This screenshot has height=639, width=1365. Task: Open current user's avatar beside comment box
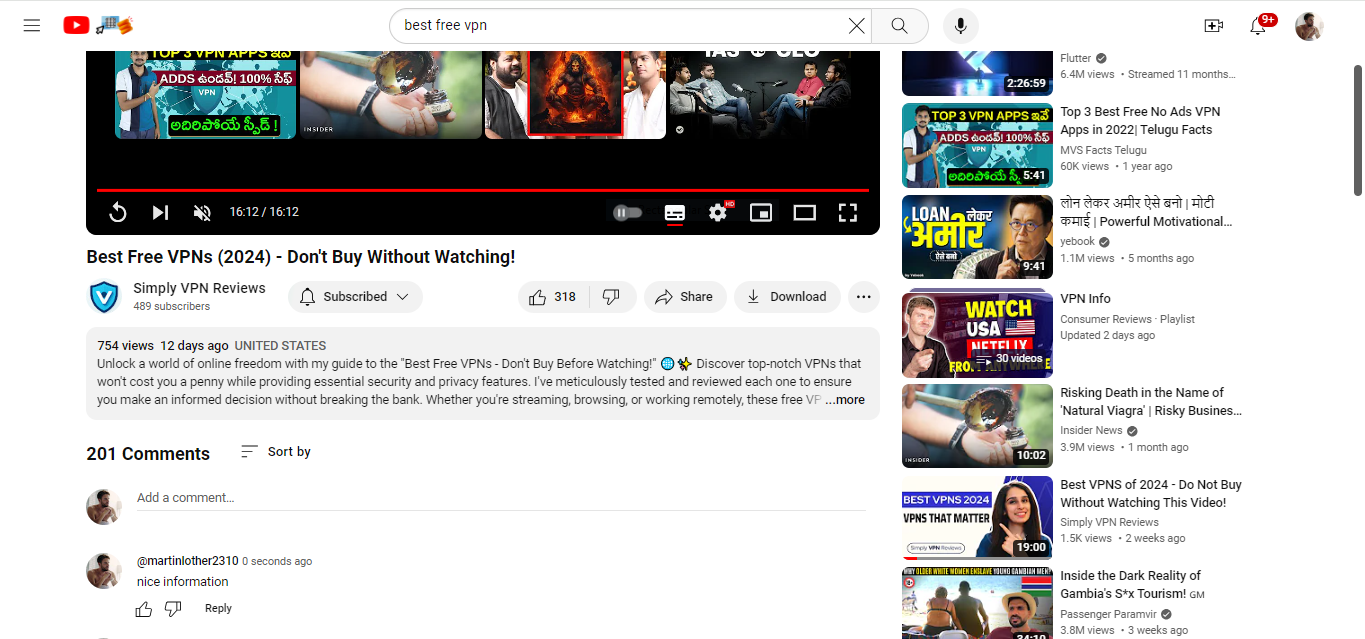click(x=105, y=507)
